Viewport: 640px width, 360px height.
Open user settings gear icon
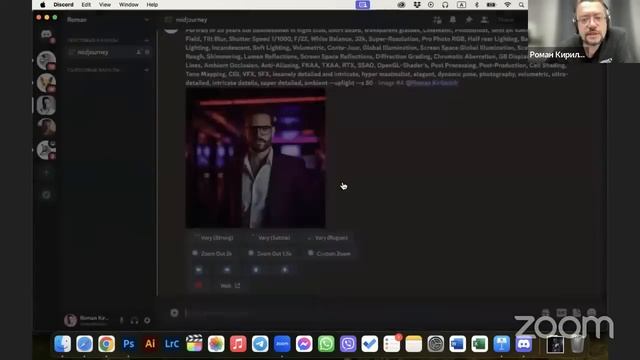coord(147,320)
